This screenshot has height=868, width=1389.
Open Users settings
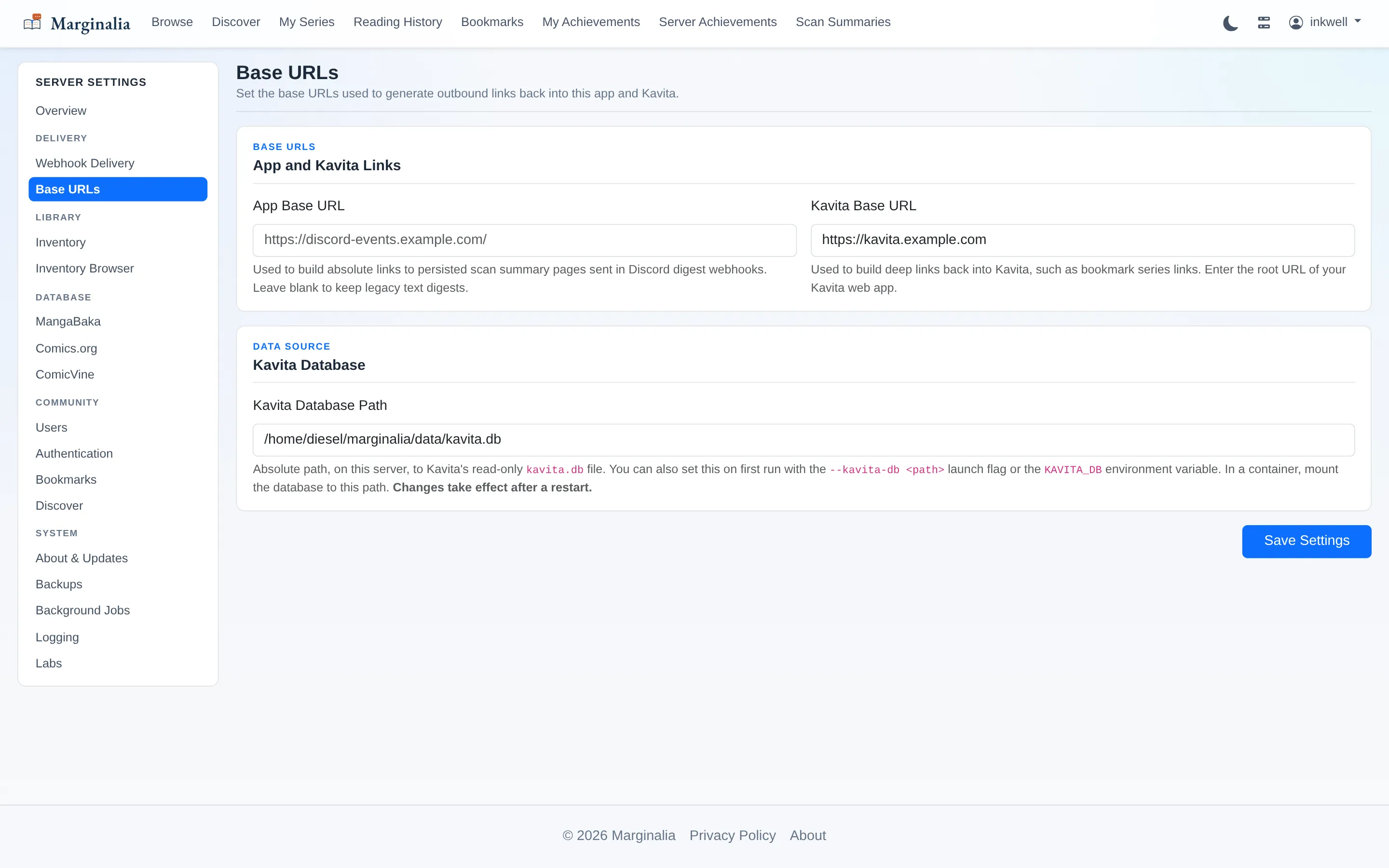pyautogui.click(x=118, y=428)
